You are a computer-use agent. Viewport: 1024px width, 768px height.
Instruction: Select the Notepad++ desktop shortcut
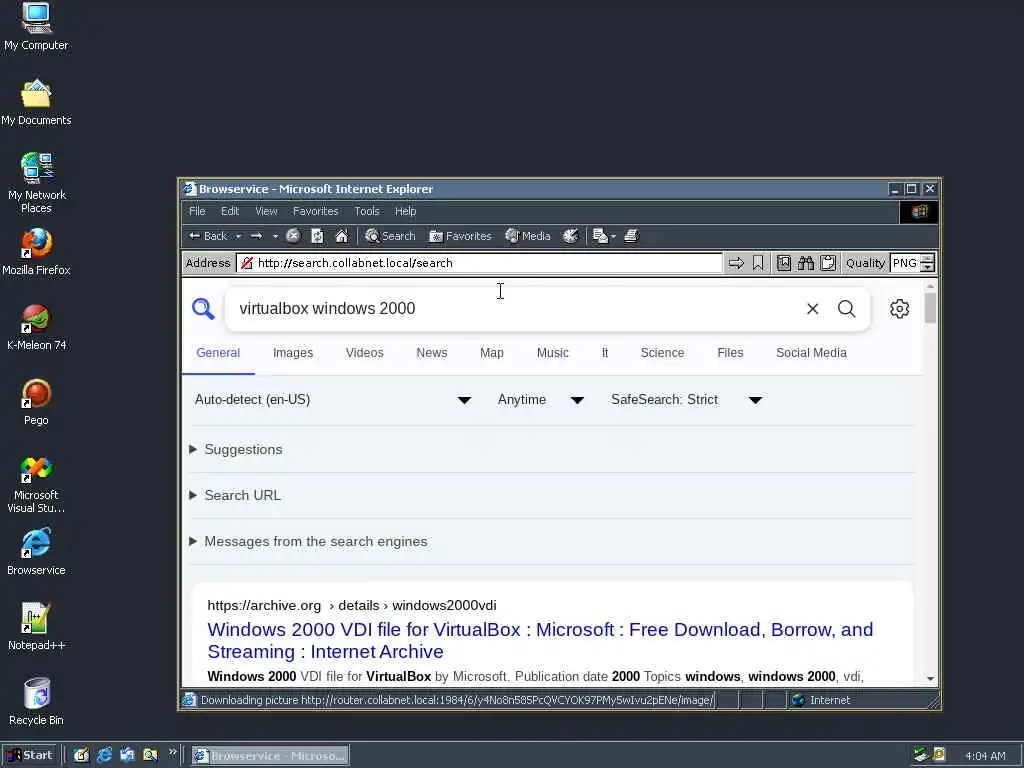(36, 627)
